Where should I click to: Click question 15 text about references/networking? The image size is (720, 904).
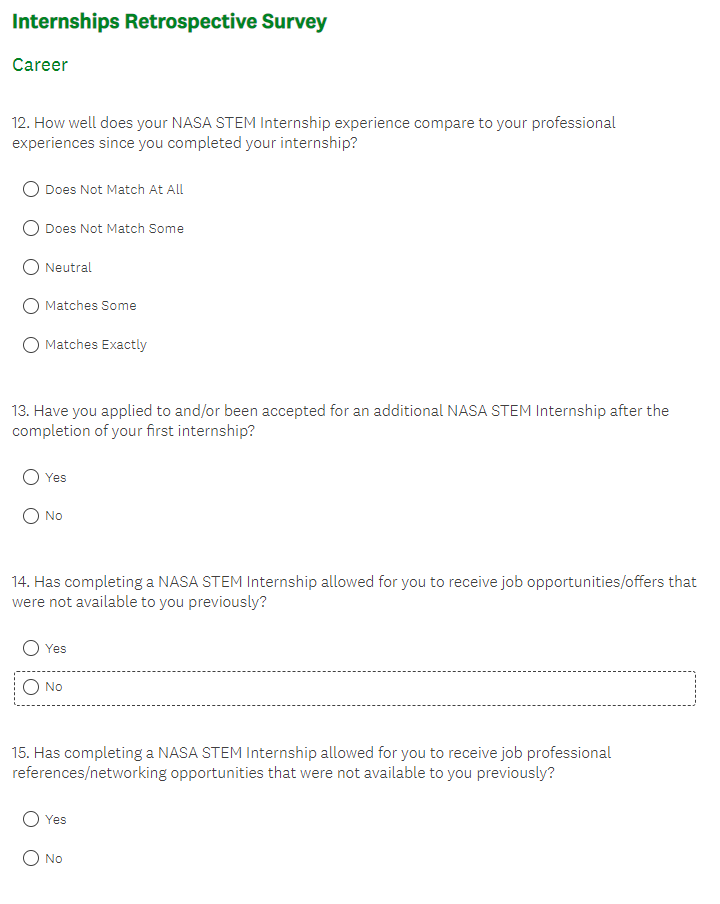[312, 763]
